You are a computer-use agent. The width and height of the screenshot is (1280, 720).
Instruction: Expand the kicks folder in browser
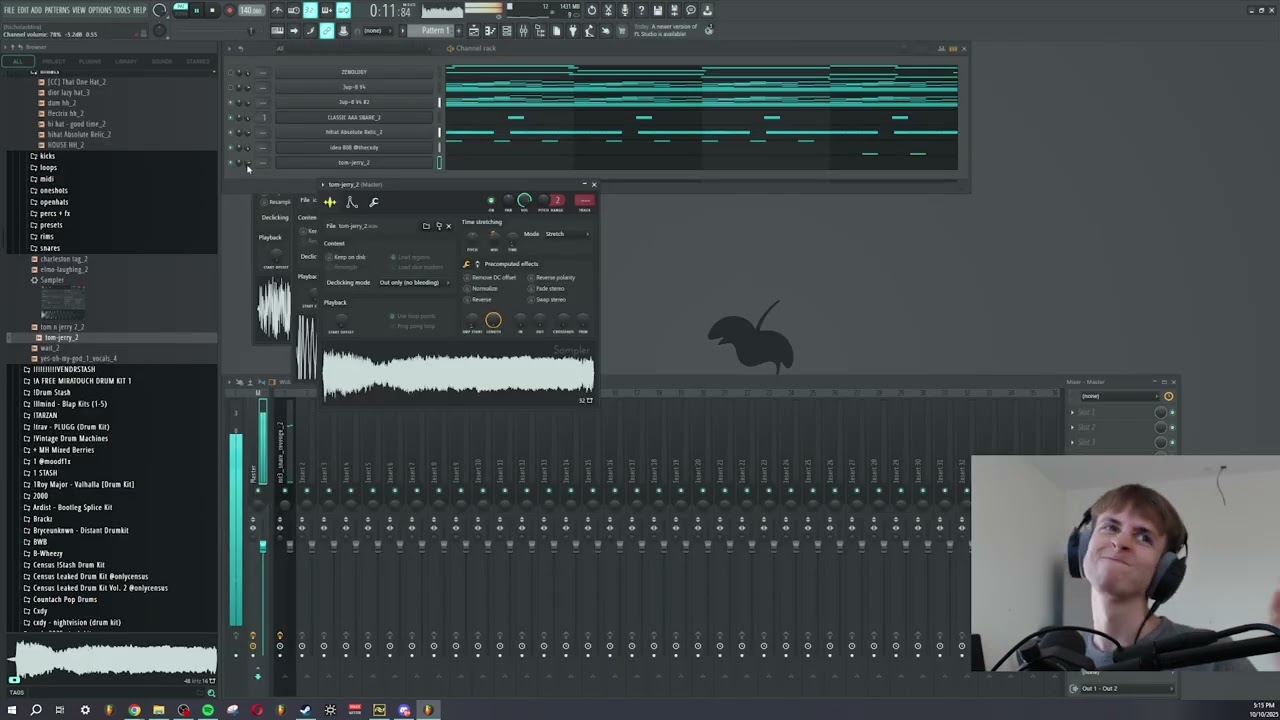pos(47,156)
